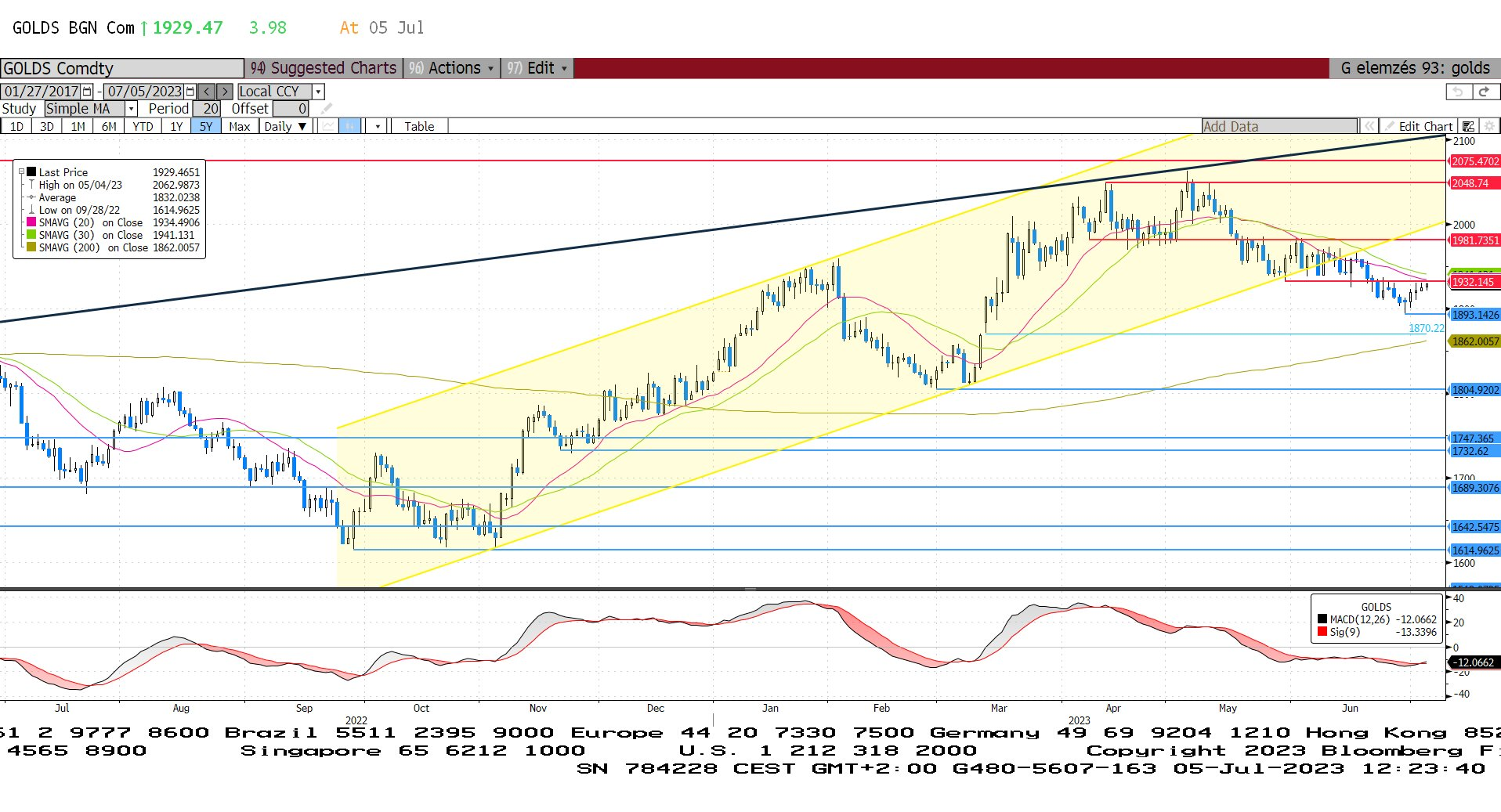Screen dimensions: 1501x812
Task: Select the 1D range tab
Action: click(16, 126)
